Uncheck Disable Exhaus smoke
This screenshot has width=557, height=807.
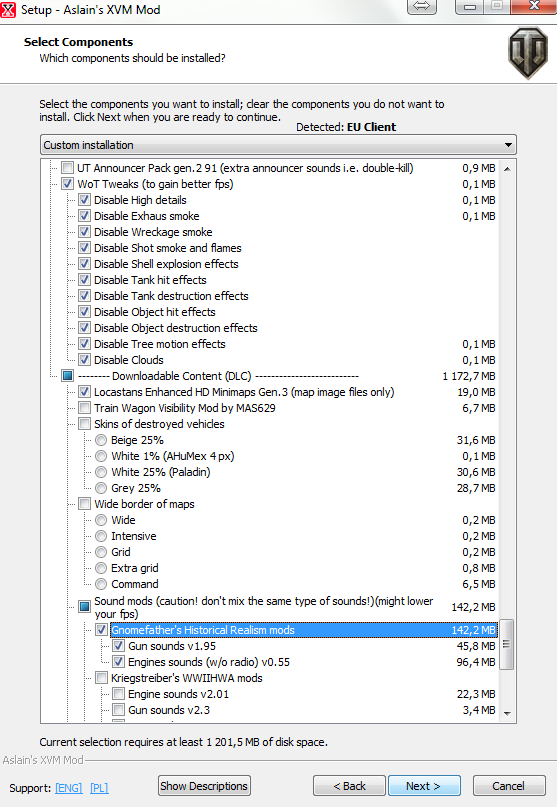point(84,216)
